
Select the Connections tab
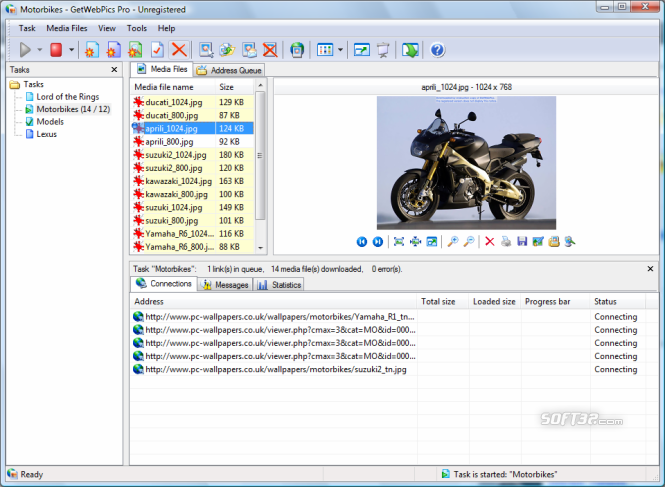point(164,283)
